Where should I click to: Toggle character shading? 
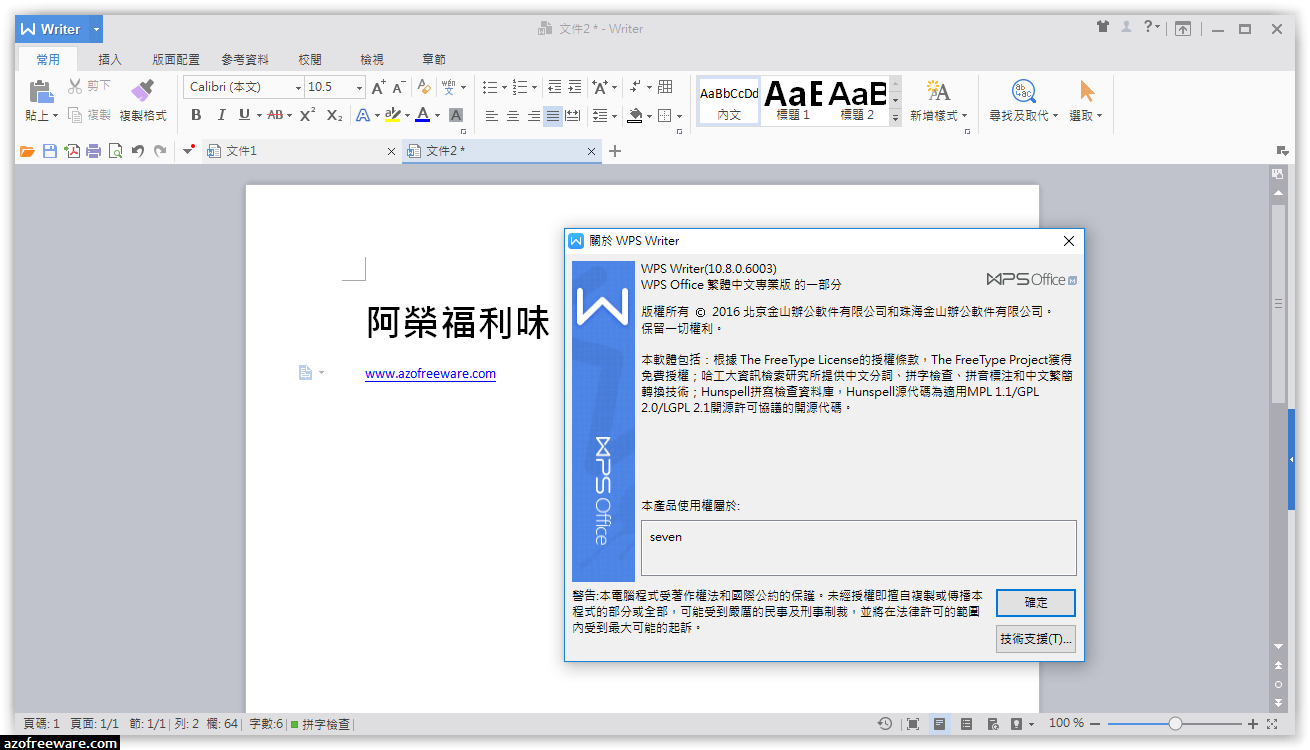[x=456, y=115]
